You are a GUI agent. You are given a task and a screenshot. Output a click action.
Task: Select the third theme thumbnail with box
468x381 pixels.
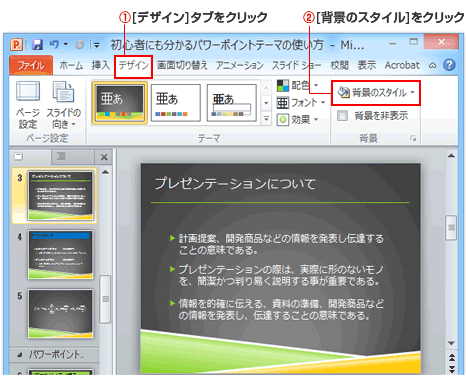tap(232, 103)
